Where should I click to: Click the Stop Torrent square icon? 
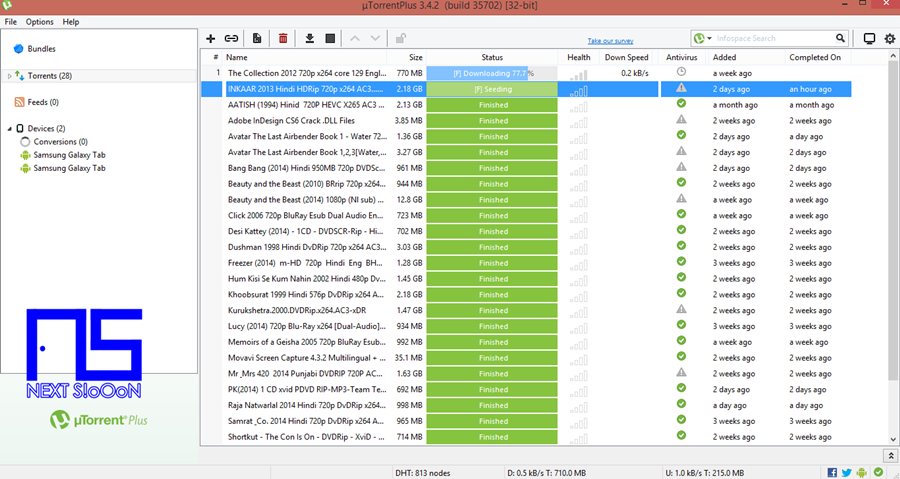[x=330, y=38]
